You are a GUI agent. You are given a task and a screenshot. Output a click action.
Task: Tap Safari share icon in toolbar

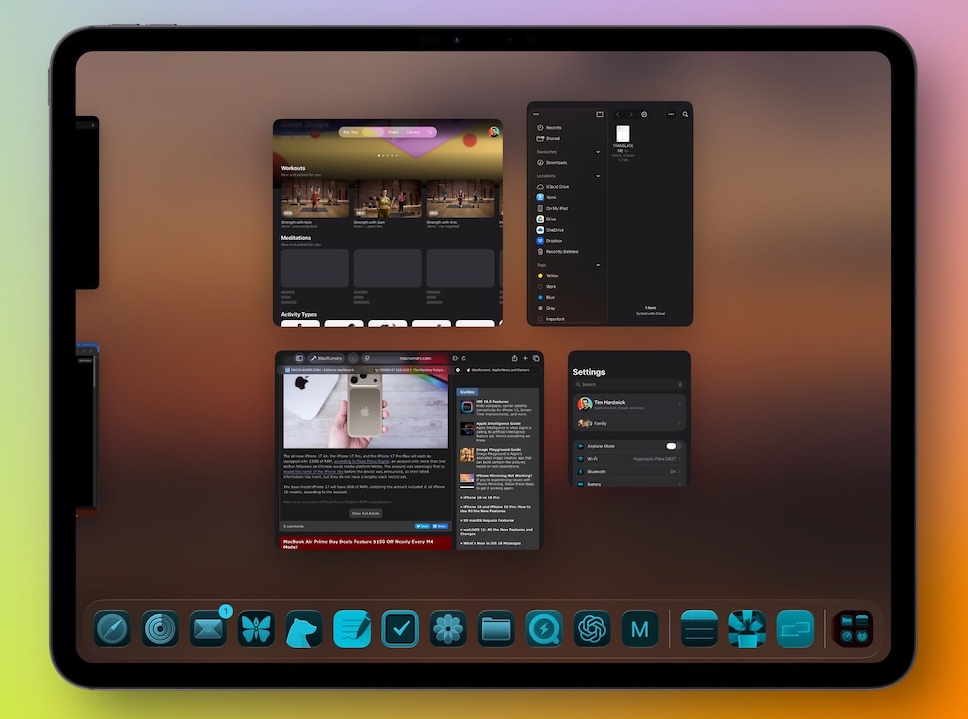514,358
